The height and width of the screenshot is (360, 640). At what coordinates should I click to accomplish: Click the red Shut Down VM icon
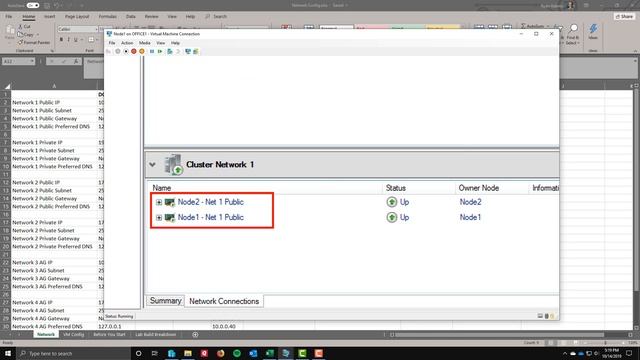click(x=133, y=51)
